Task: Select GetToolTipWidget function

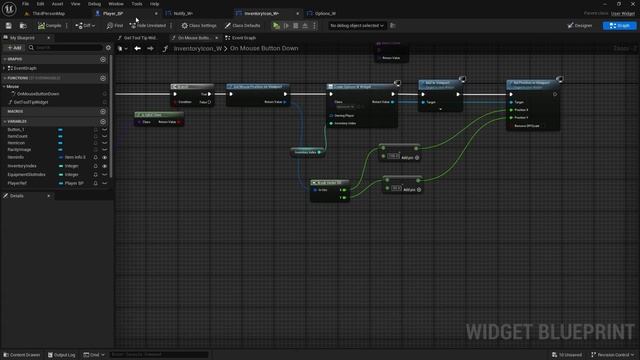Action: point(31,102)
